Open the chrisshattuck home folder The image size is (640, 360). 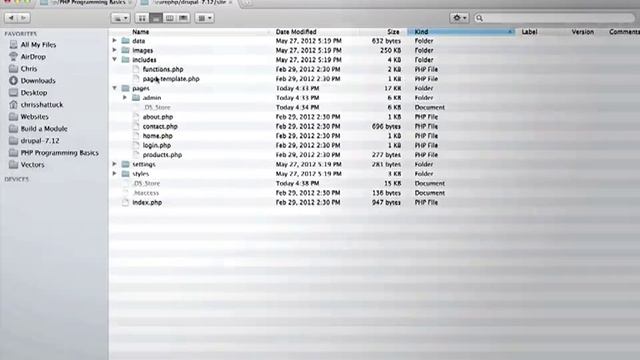[42, 104]
